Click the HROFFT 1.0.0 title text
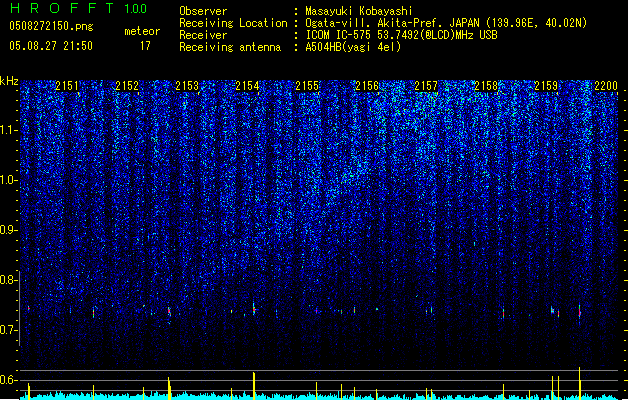 [78, 8]
